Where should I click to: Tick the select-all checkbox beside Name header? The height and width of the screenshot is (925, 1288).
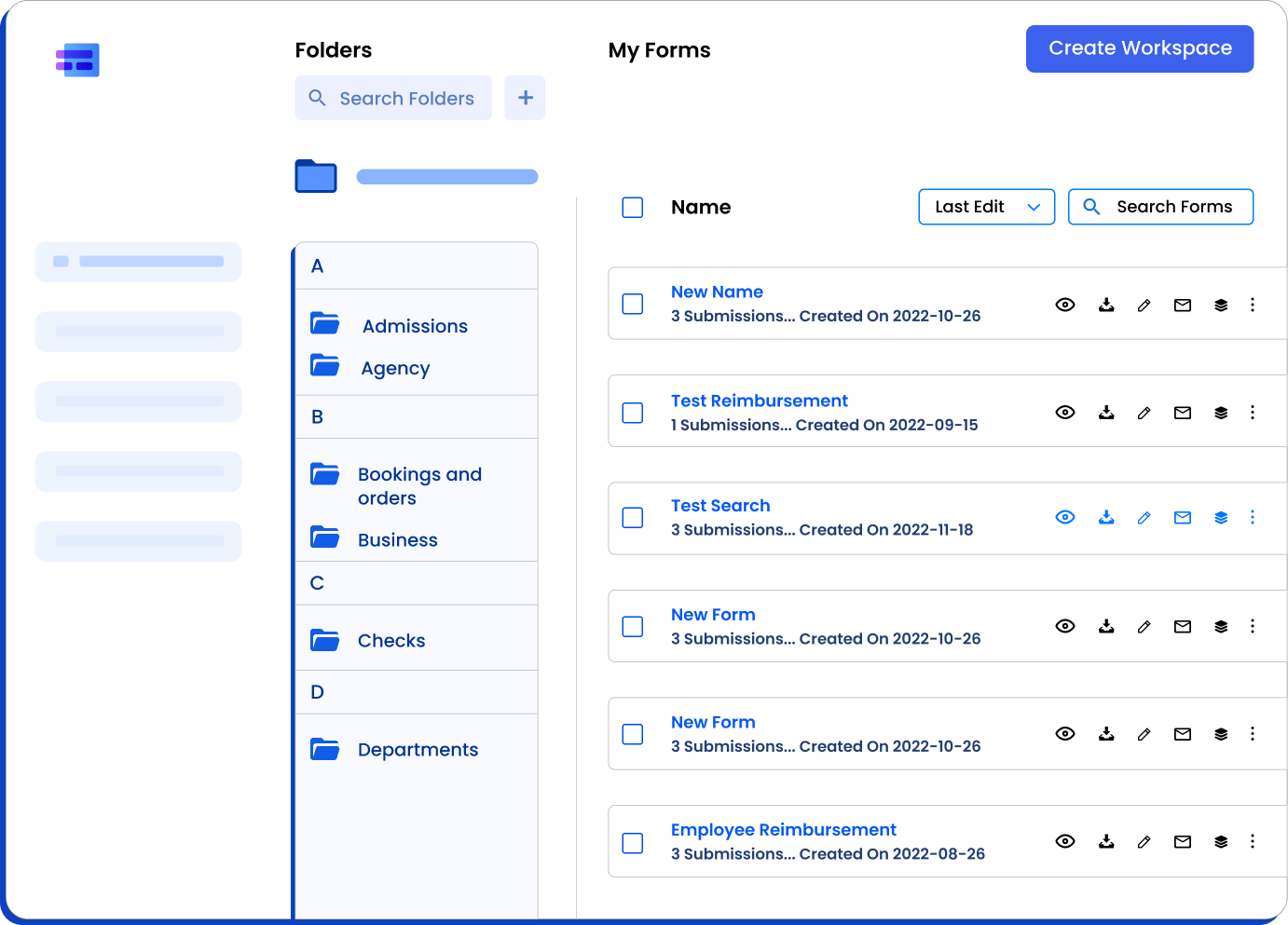(633, 207)
